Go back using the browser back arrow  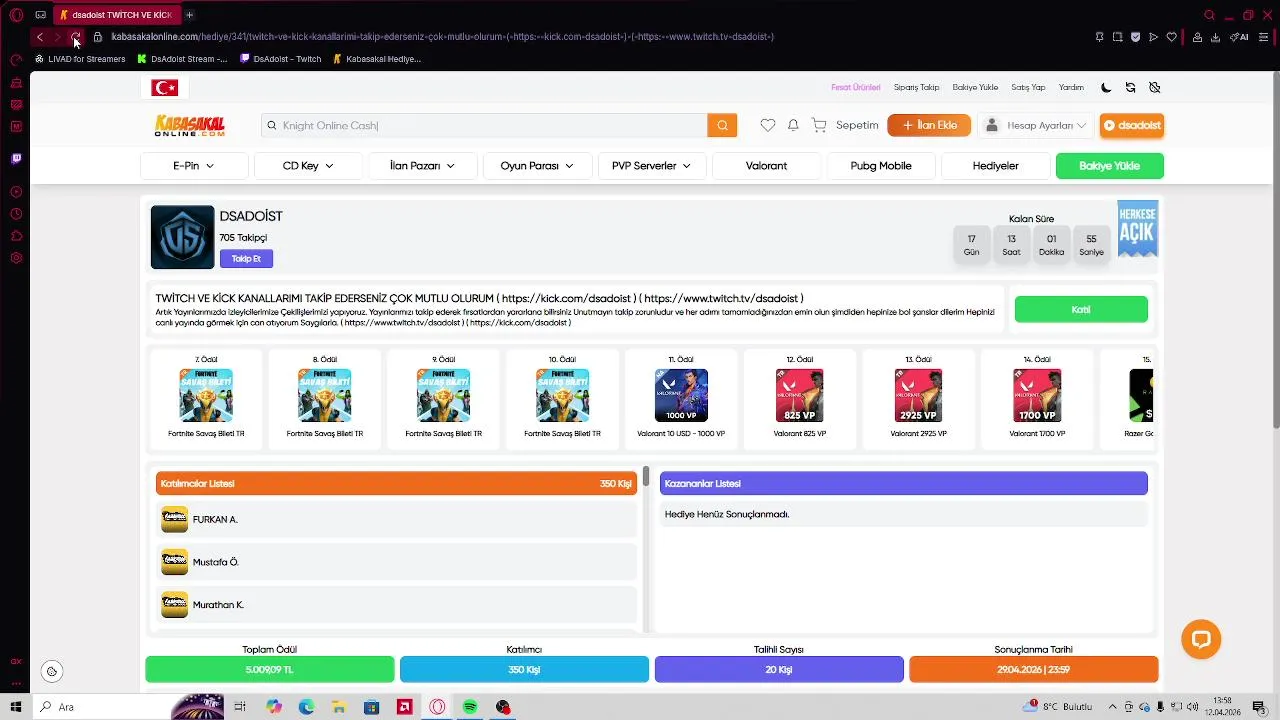pos(39,37)
